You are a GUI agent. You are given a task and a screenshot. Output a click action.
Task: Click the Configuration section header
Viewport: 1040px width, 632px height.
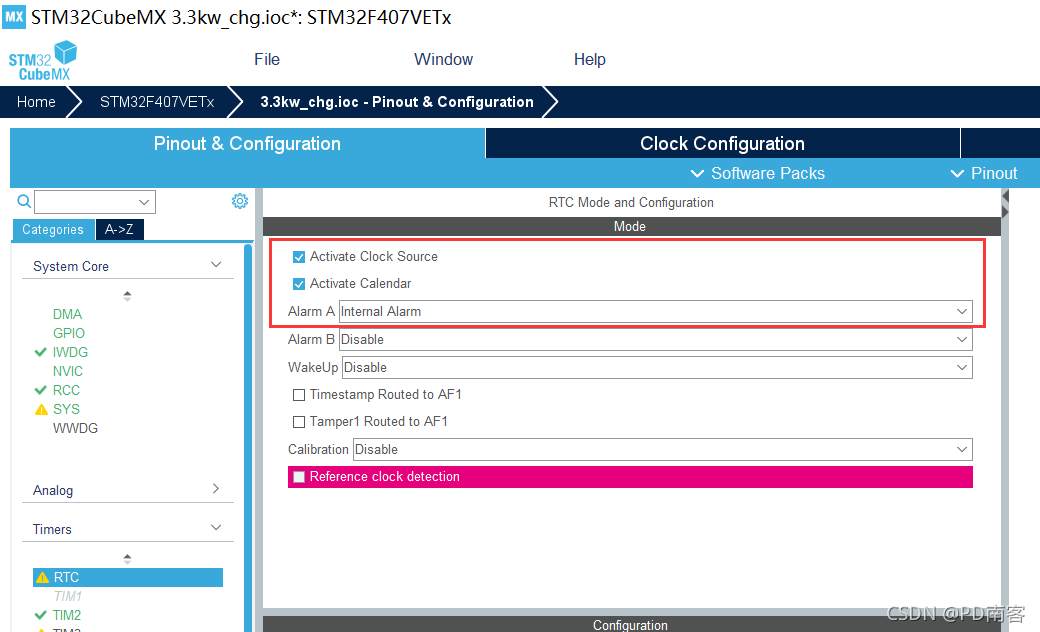[x=631, y=625]
